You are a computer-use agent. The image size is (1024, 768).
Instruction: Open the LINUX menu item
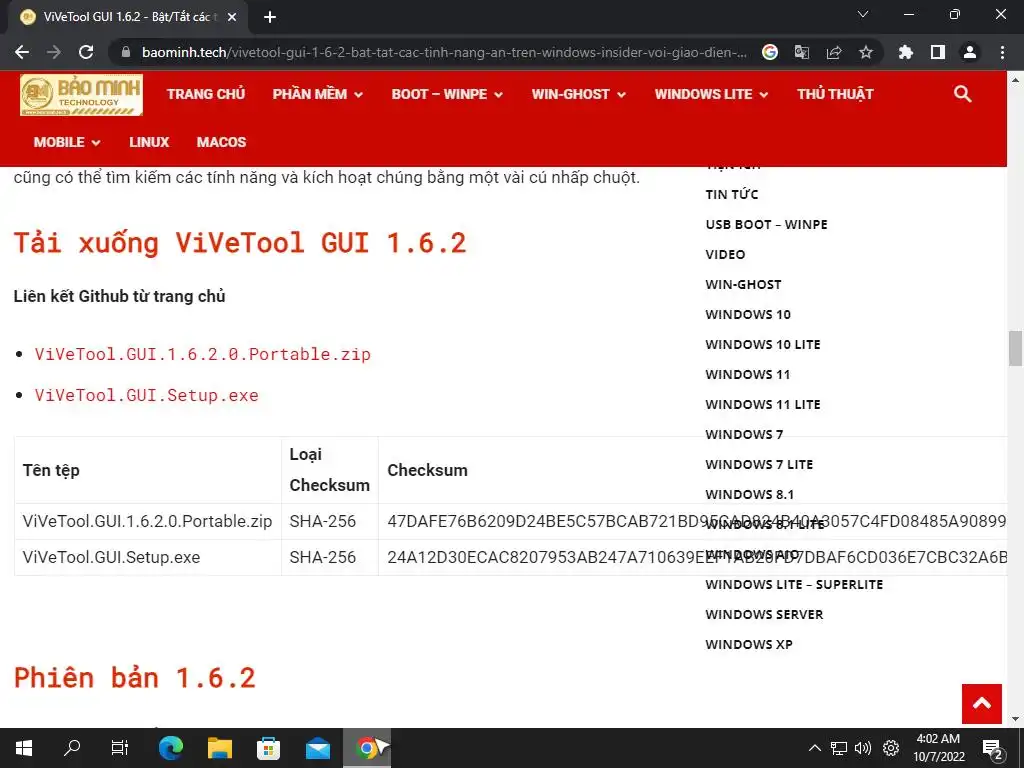point(149,142)
